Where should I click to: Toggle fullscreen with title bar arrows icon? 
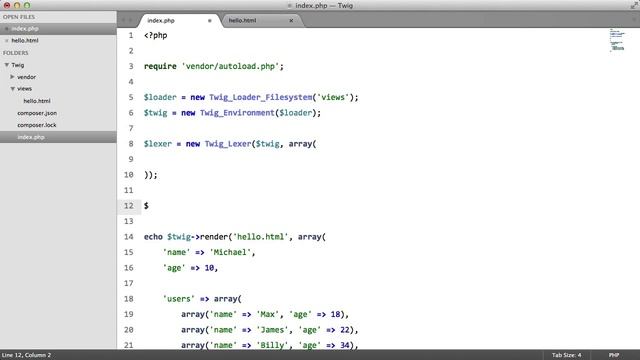pyautogui.click(x=634, y=5)
